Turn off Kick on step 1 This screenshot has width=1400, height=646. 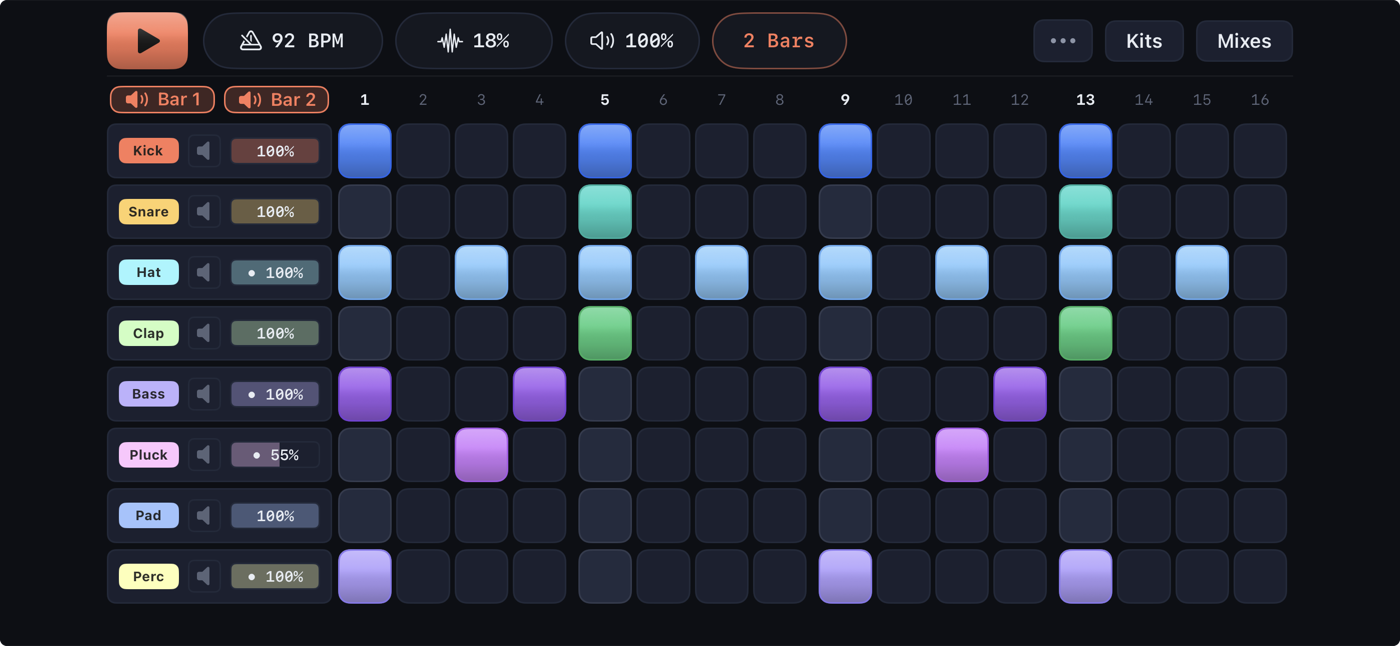pyautogui.click(x=365, y=151)
